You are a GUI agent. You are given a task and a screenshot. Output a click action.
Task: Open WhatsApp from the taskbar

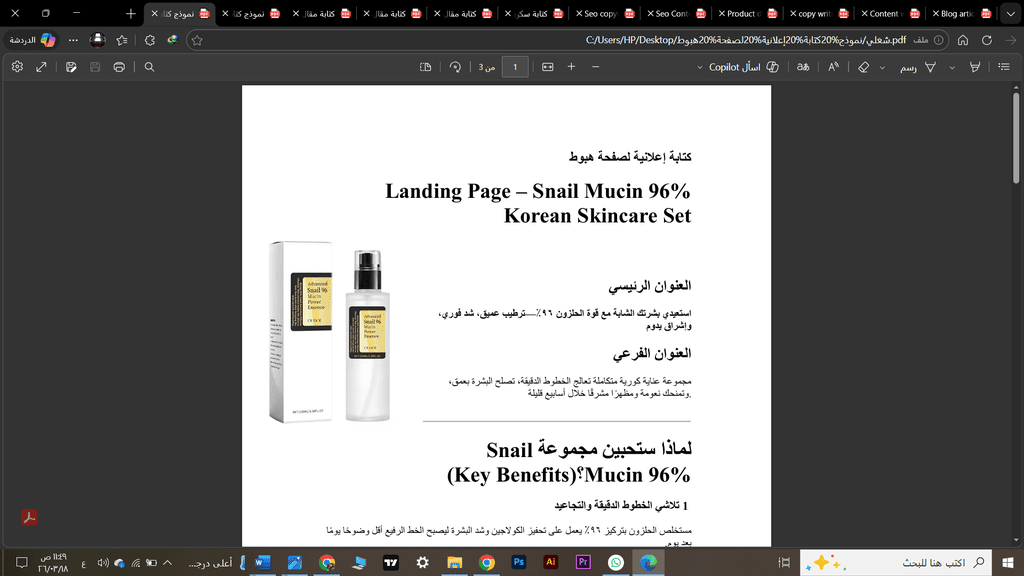pyautogui.click(x=616, y=562)
